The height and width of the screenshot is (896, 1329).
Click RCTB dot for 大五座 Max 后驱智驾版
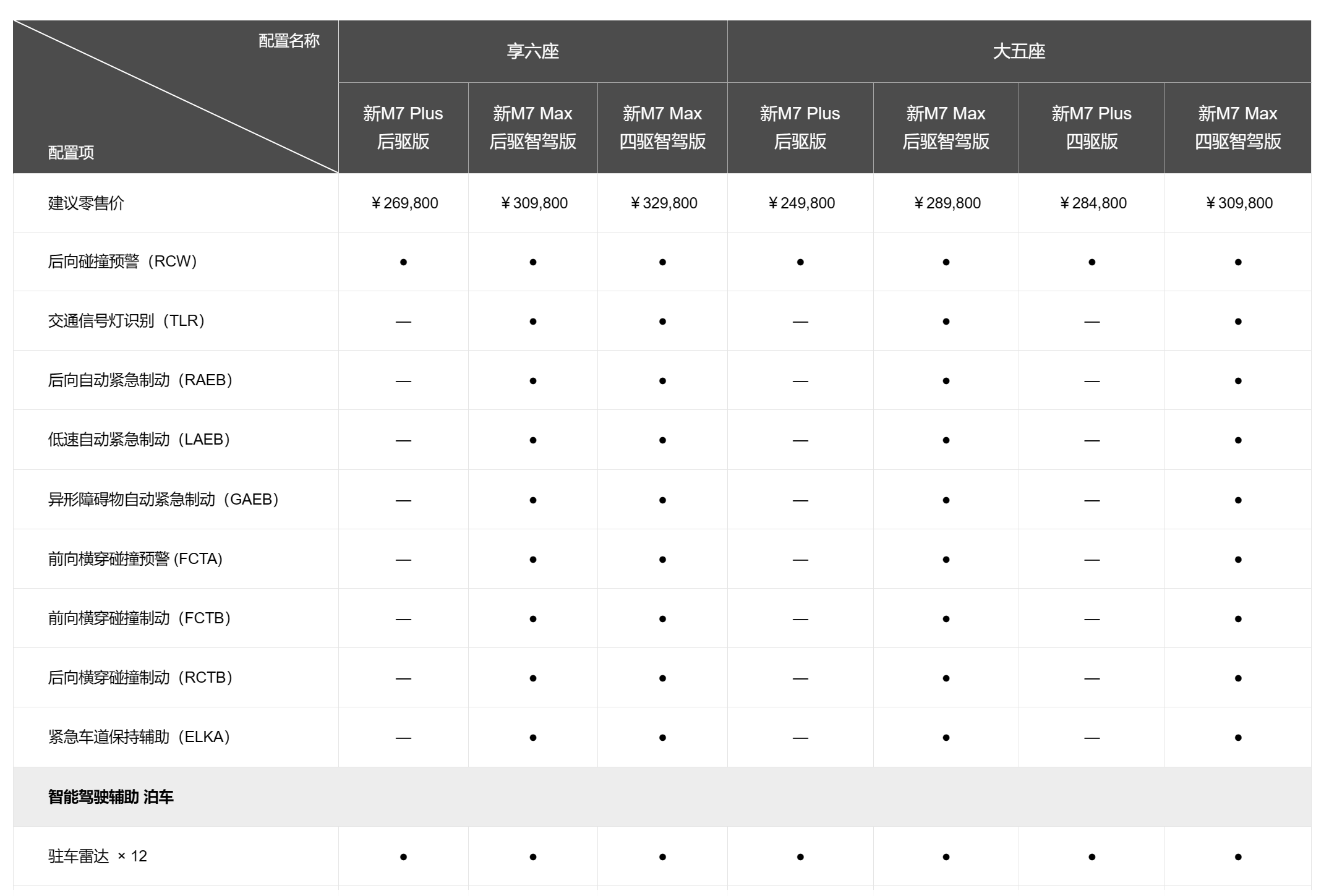pyautogui.click(x=946, y=678)
